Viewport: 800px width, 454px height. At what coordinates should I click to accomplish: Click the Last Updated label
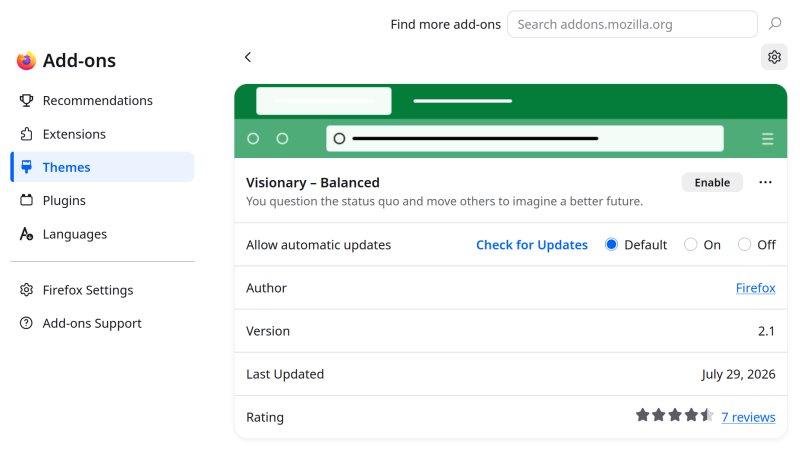[285, 374]
